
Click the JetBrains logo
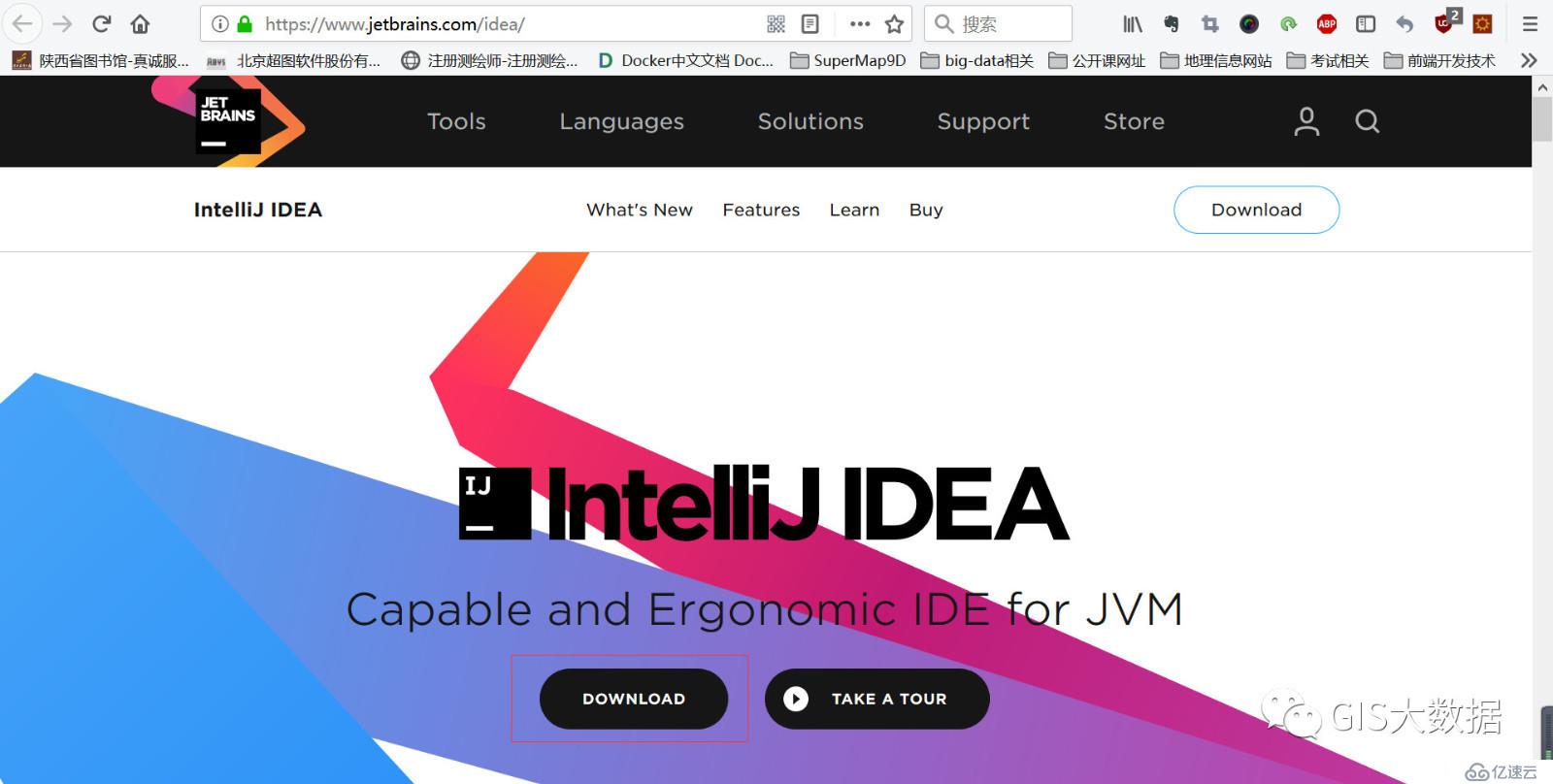(228, 121)
